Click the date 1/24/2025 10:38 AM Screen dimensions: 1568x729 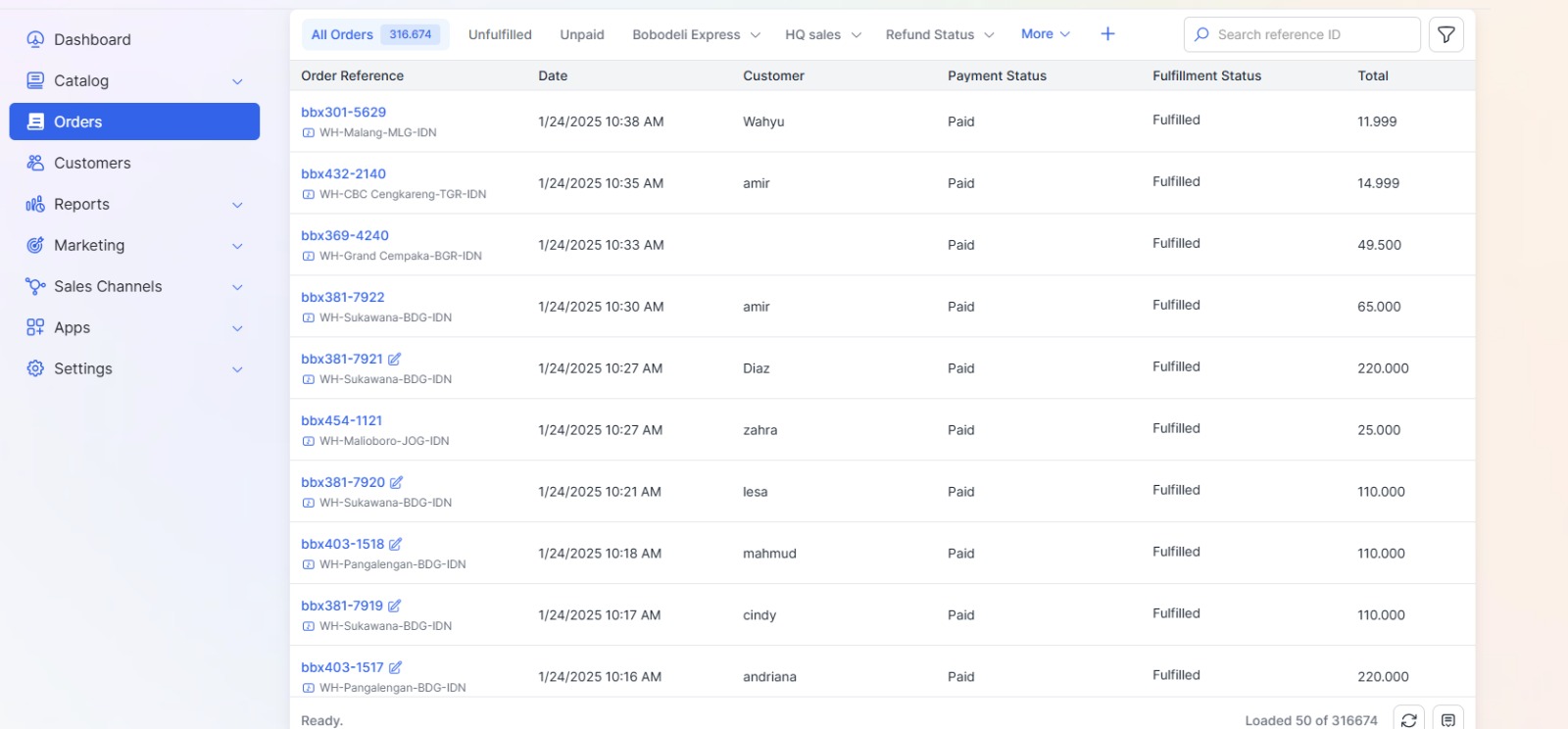tap(601, 121)
